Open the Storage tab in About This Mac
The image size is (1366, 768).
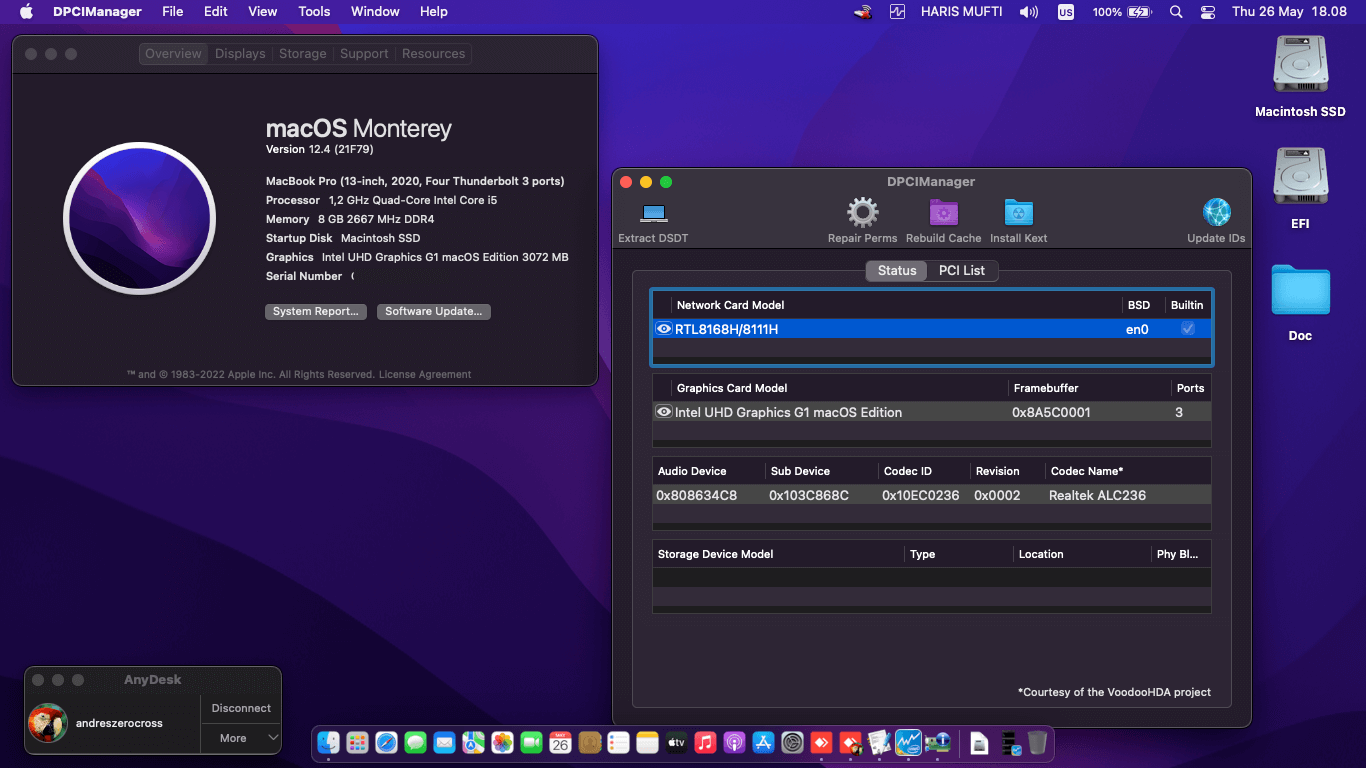(303, 54)
